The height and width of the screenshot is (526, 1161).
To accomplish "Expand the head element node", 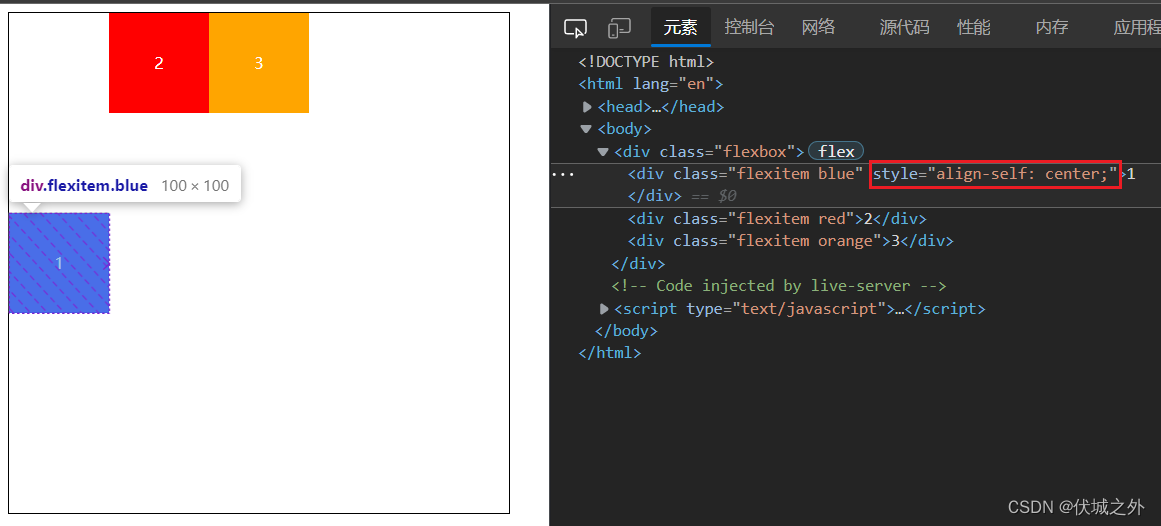I will [587, 107].
